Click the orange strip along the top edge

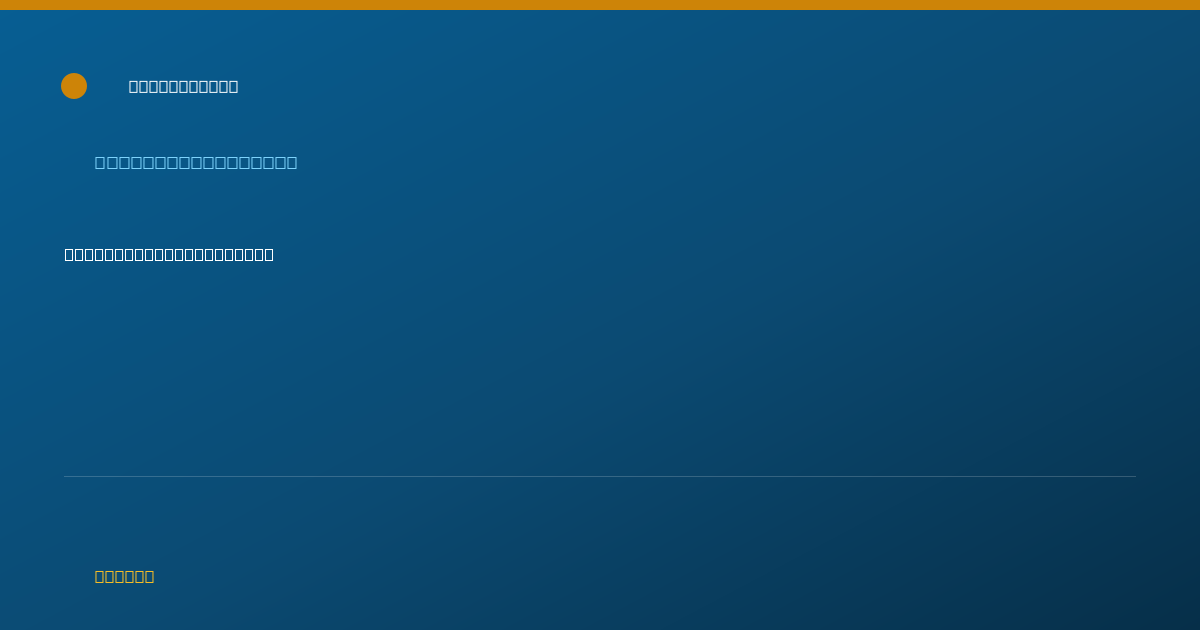(x=600, y=5)
